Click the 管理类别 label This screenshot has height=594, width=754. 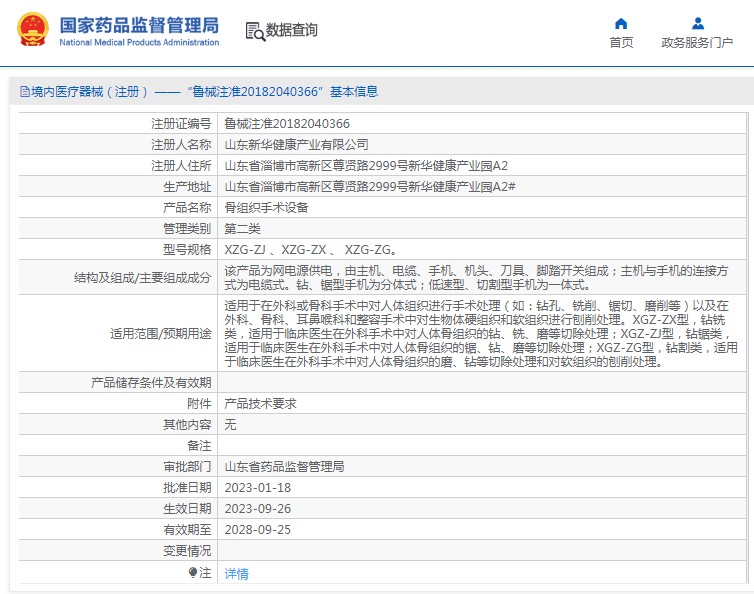[x=187, y=228]
